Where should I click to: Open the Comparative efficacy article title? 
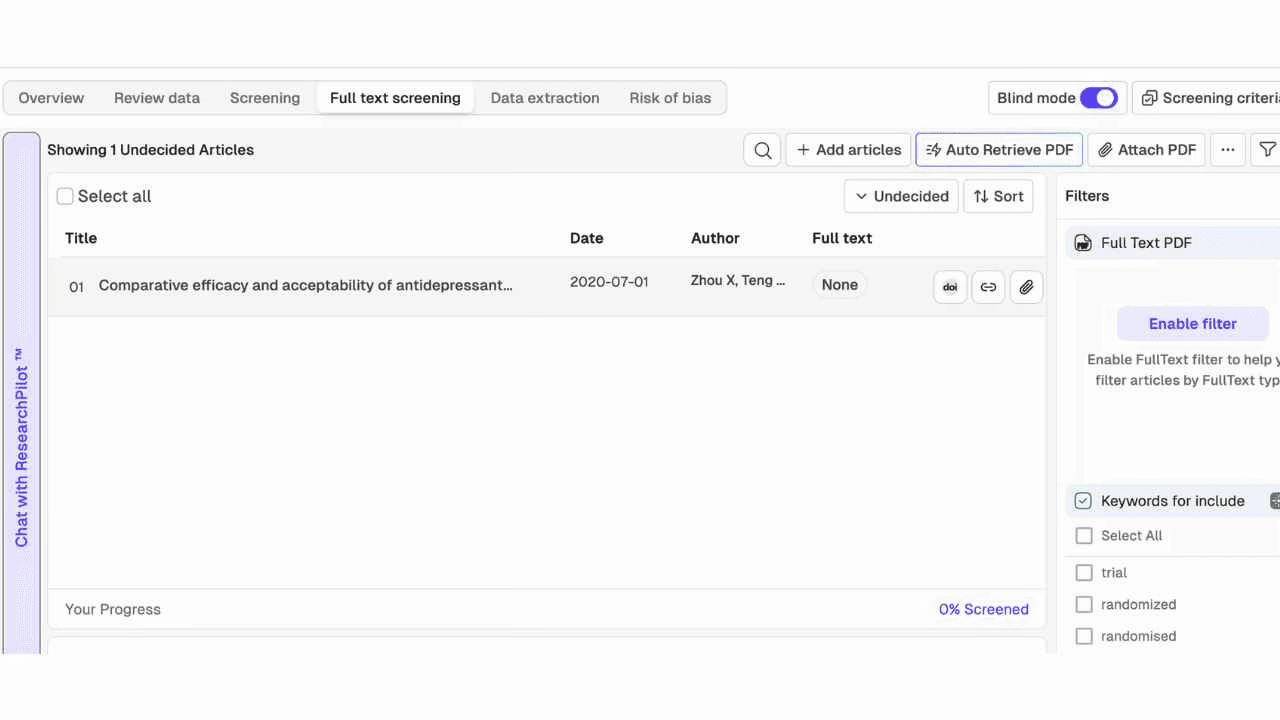305,286
